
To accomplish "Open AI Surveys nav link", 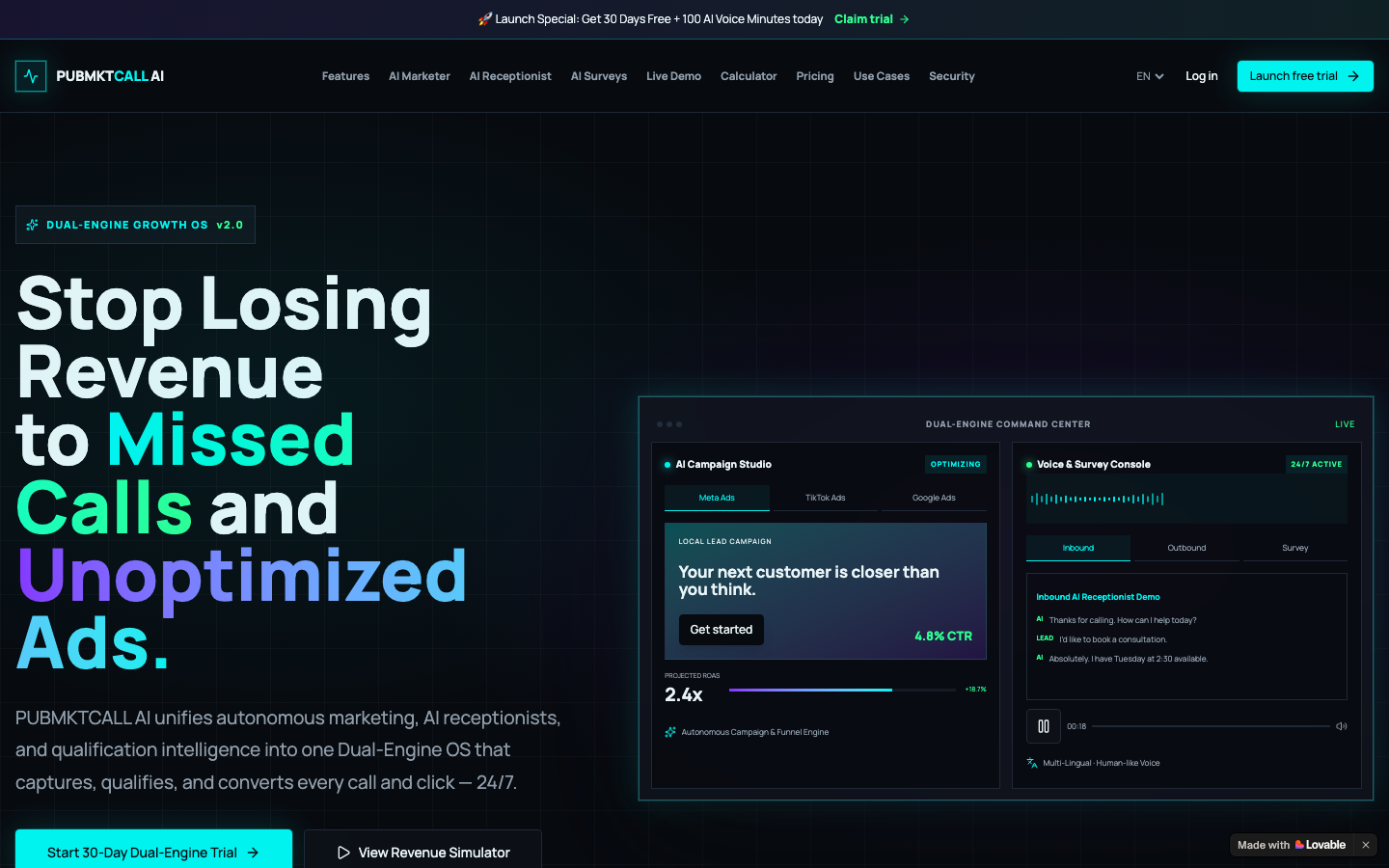I will pos(599,76).
